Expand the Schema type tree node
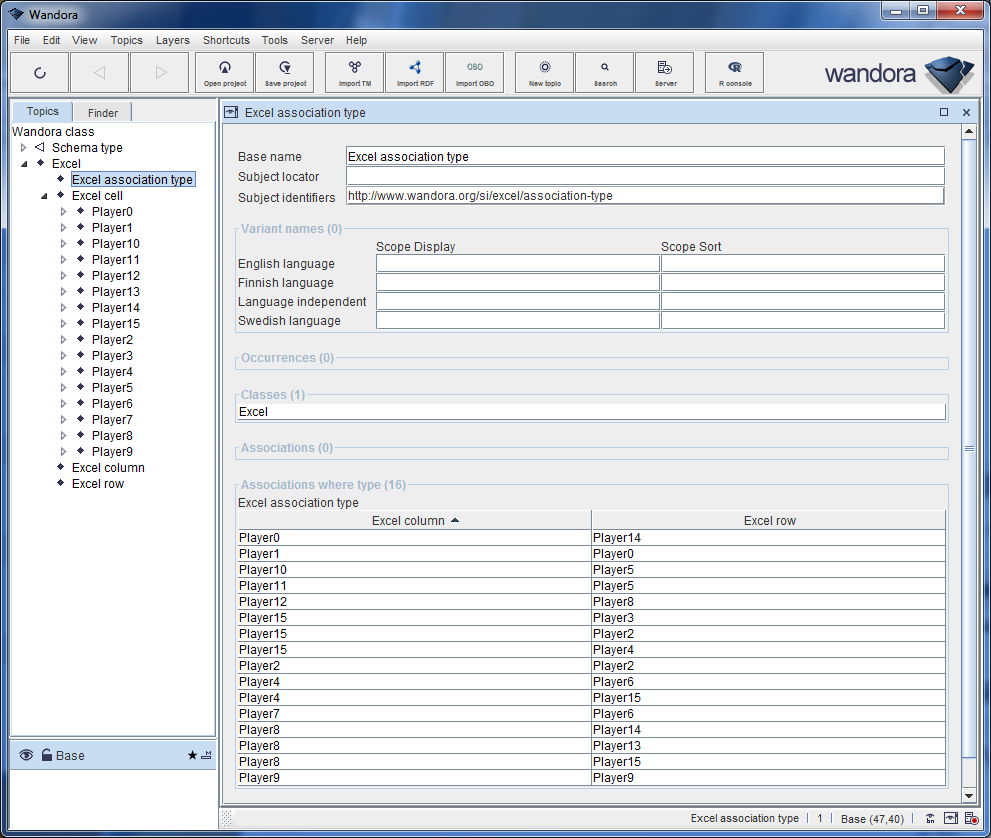The height and width of the screenshot is (838, 991). (24, 148)
